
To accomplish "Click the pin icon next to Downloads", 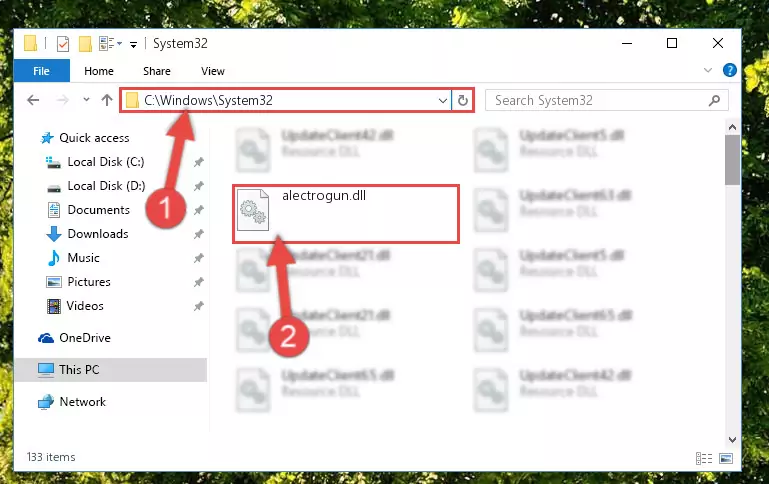I will (199, 234).
